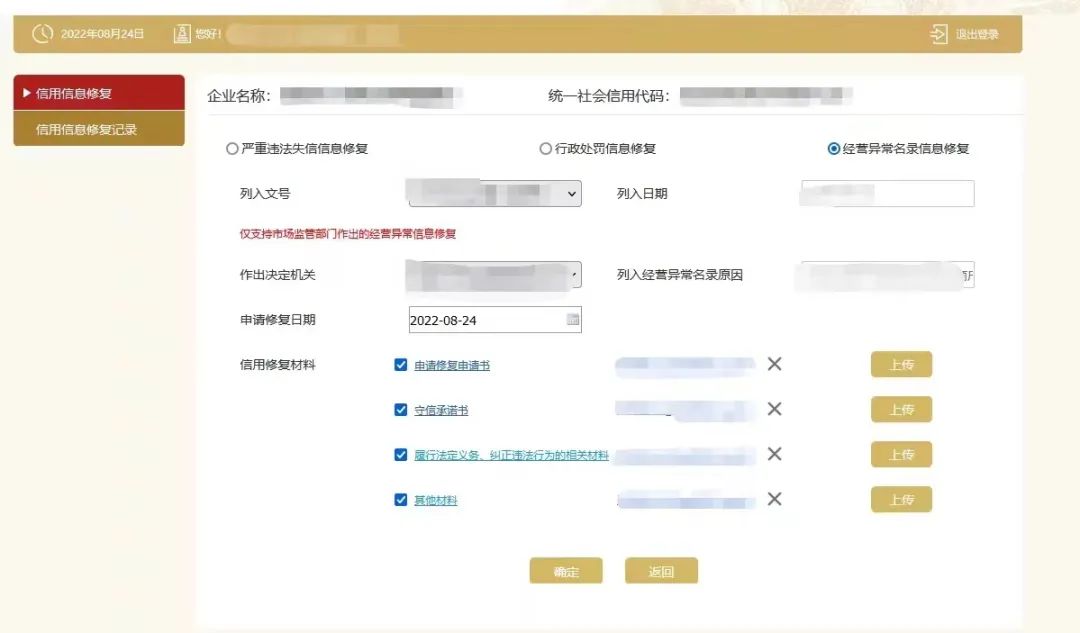Delete the 履行法定义务 material file with X
The height and width of the screenshot is (633, 1080).
(x=774, y=454)
